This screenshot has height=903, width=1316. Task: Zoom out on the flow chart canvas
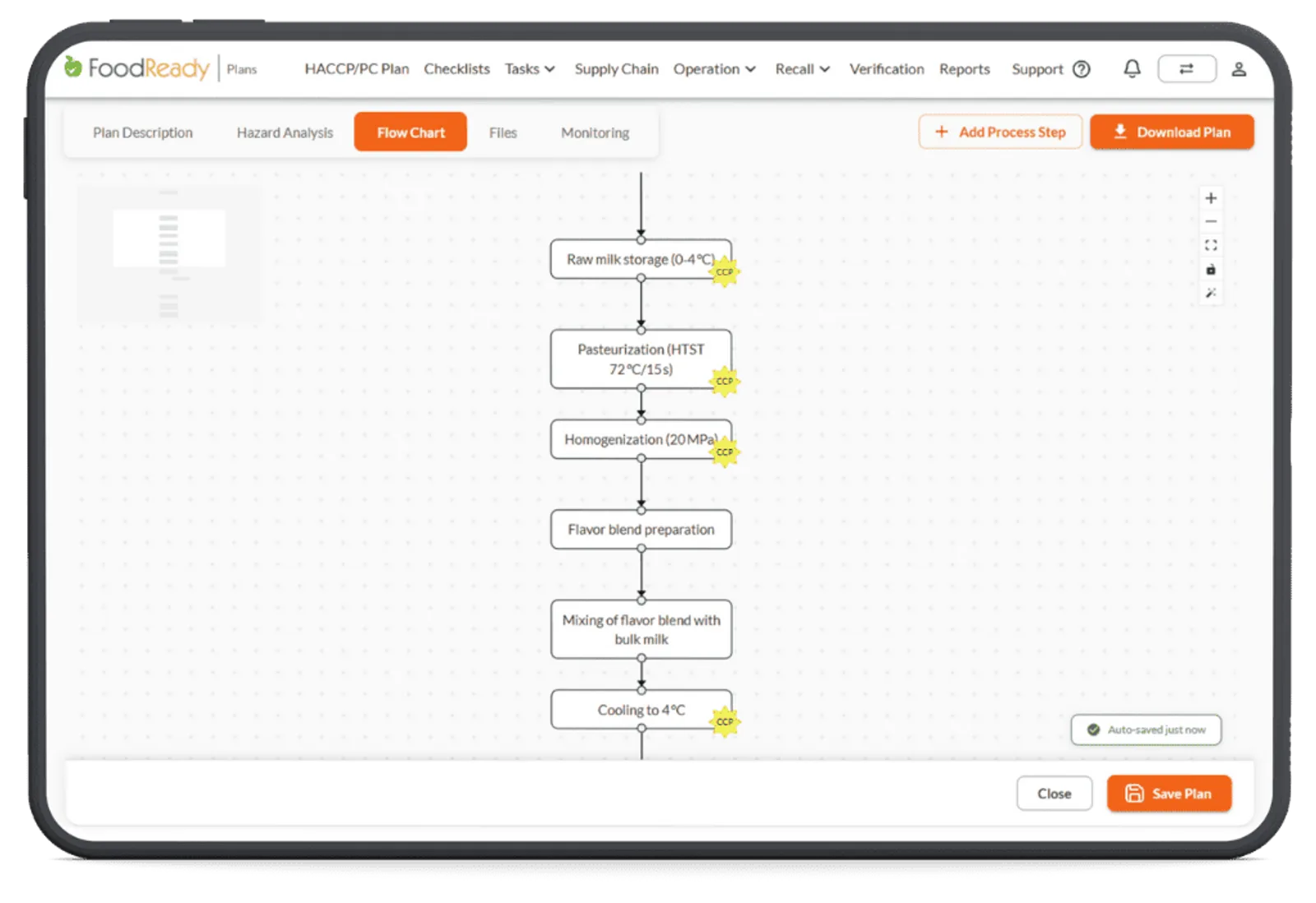coord(1211,221)
